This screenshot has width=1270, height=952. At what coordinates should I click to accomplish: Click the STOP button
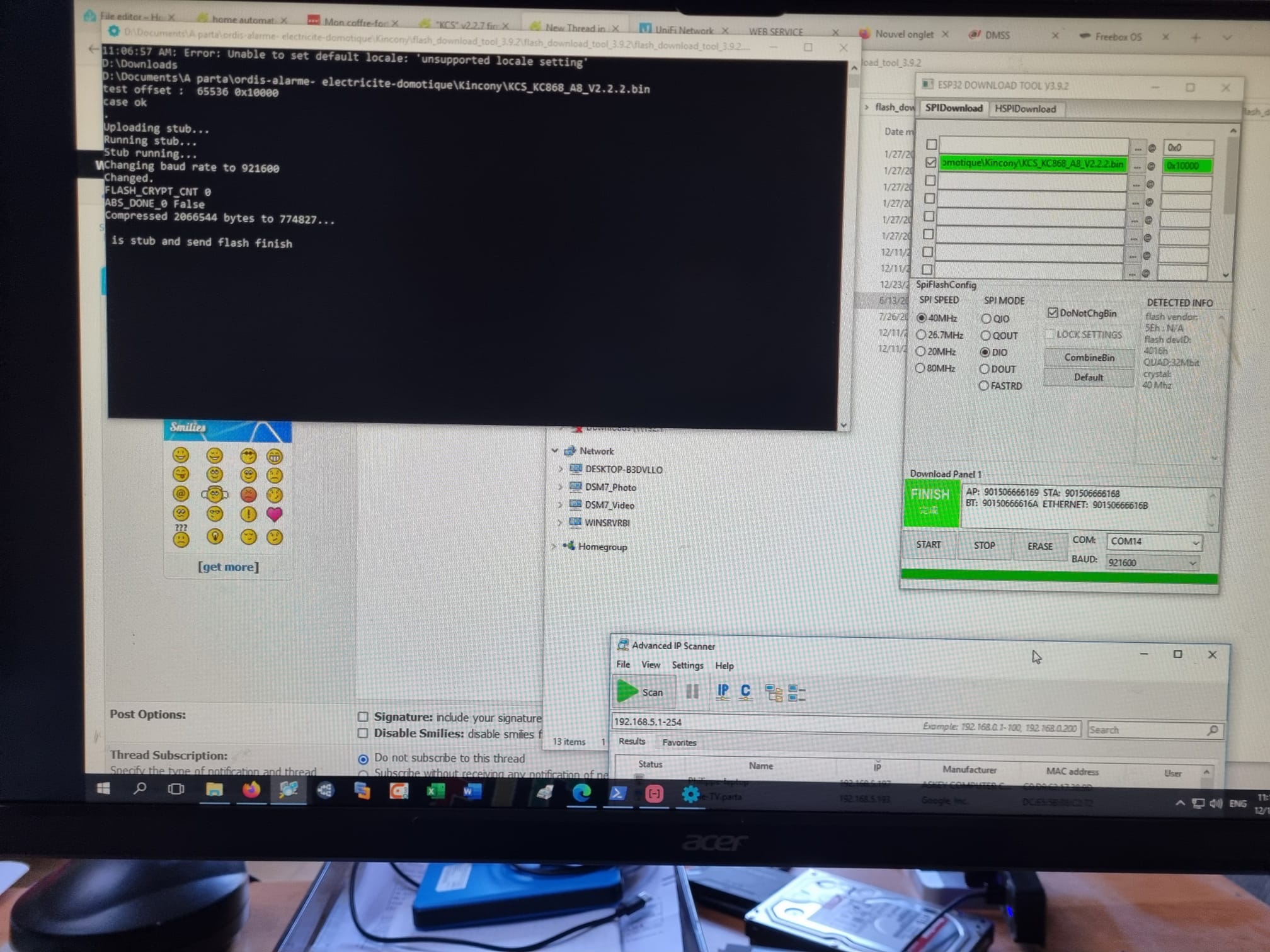point(984,545)
